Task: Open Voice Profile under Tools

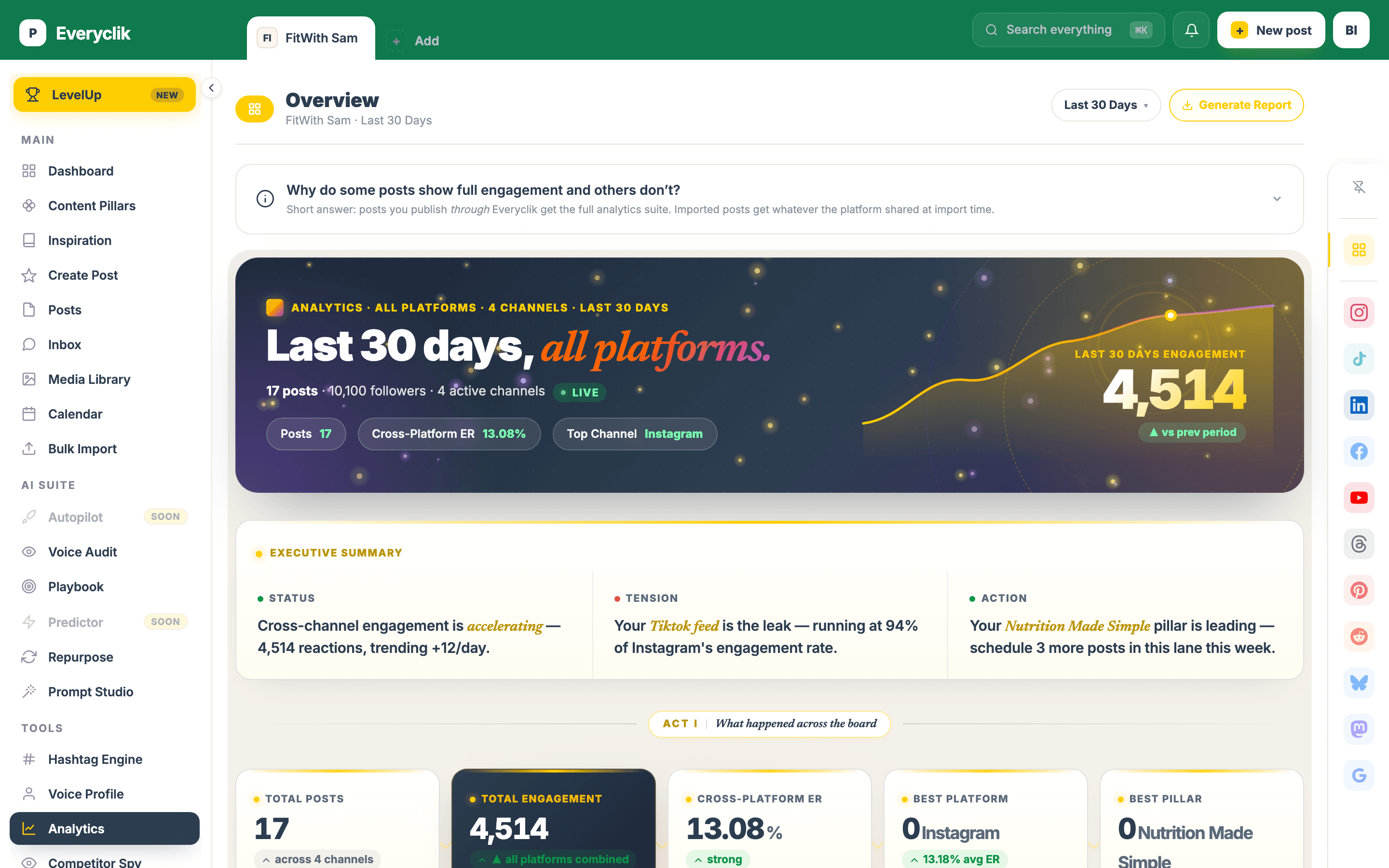Action: pyautogui.click(x=105, y=794)
